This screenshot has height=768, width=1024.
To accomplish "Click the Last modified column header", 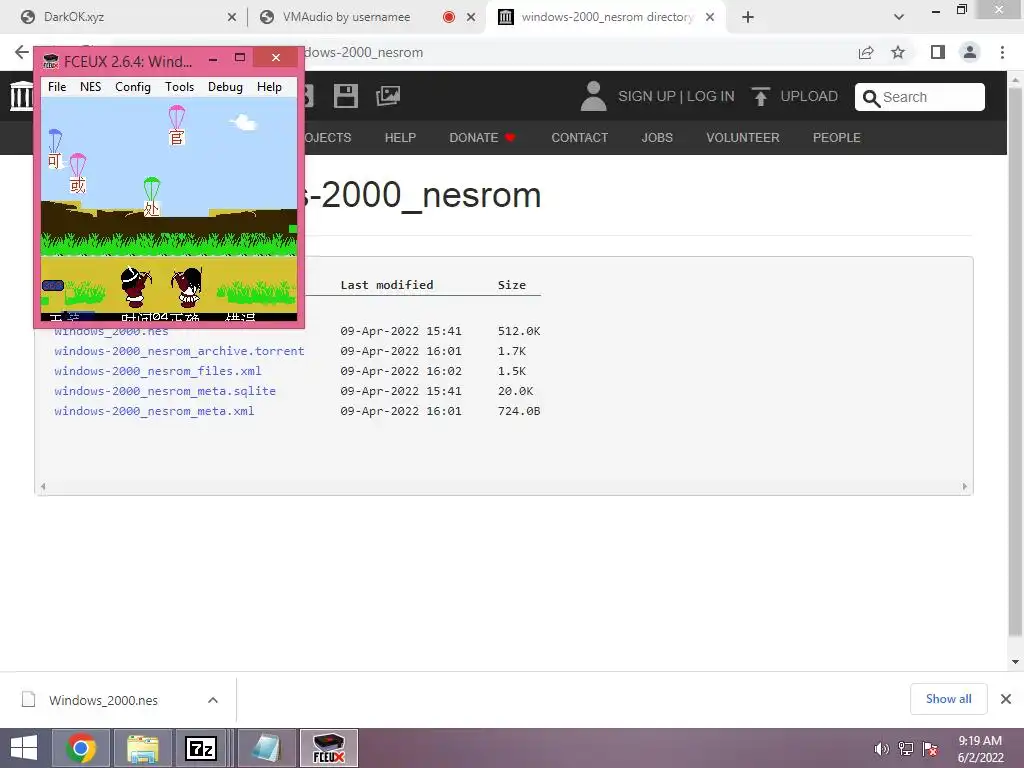I will pyautogui.click(x=387, y=285).
